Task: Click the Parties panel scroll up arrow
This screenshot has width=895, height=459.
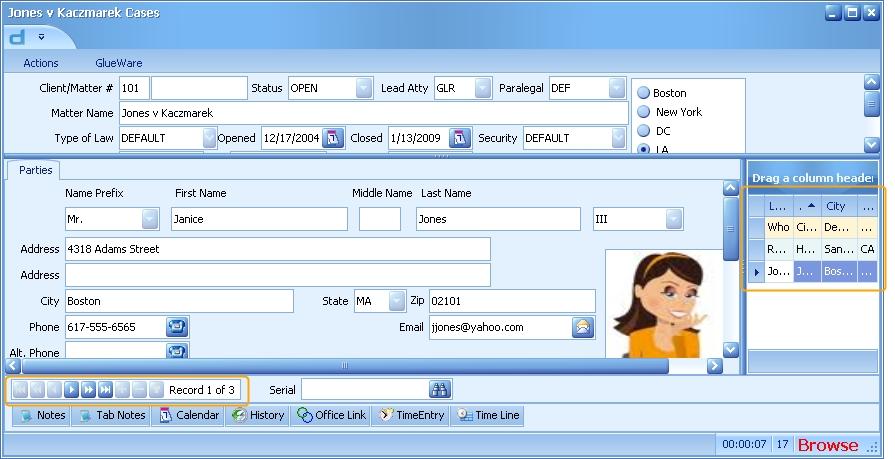Action: click(731, 188)
